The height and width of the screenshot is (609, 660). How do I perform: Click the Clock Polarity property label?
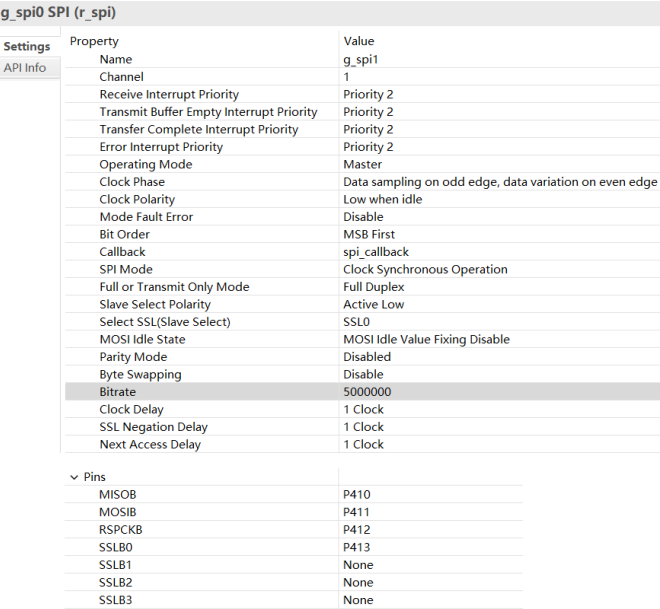click(x=137, y=199)
